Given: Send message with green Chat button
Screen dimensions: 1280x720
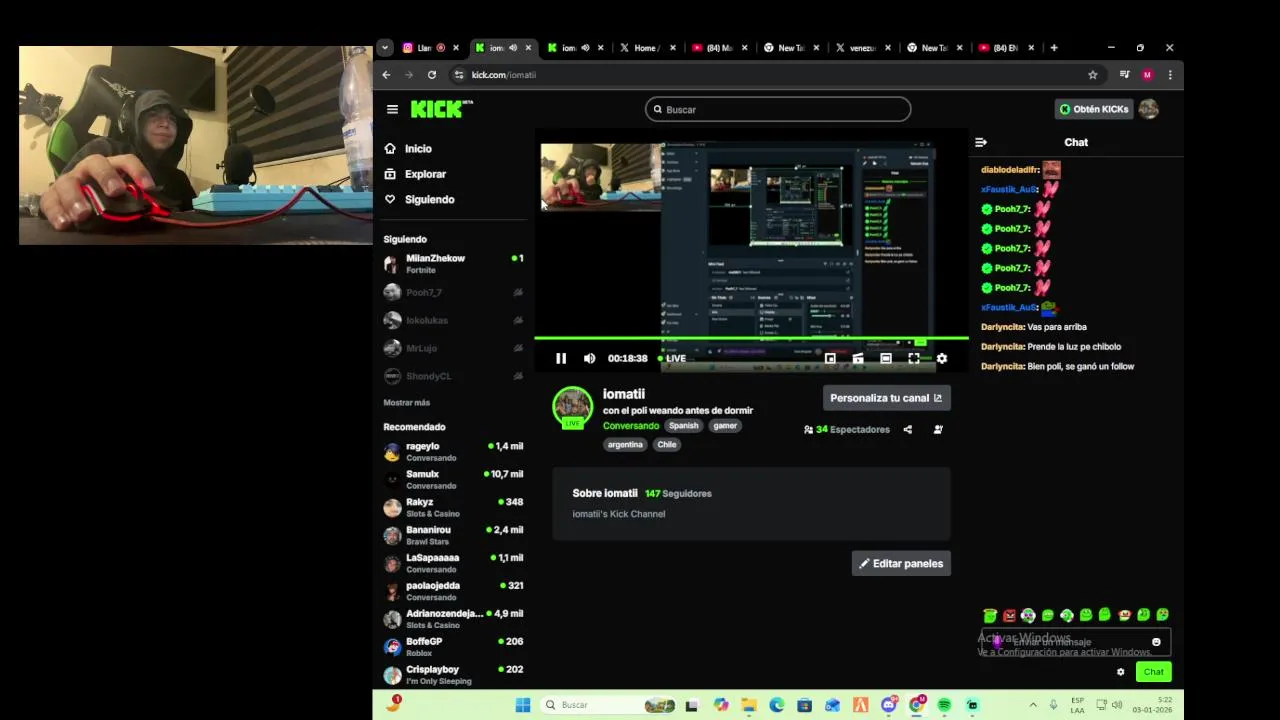Looking at the screenshot, I should pos(1153,672).
